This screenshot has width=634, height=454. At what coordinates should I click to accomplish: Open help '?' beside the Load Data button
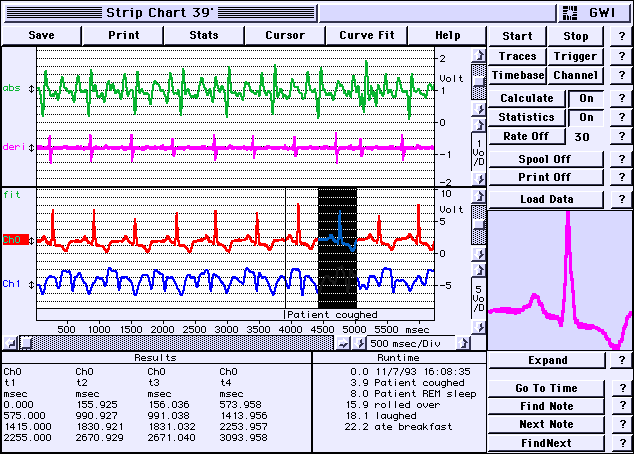coord(619,199)
